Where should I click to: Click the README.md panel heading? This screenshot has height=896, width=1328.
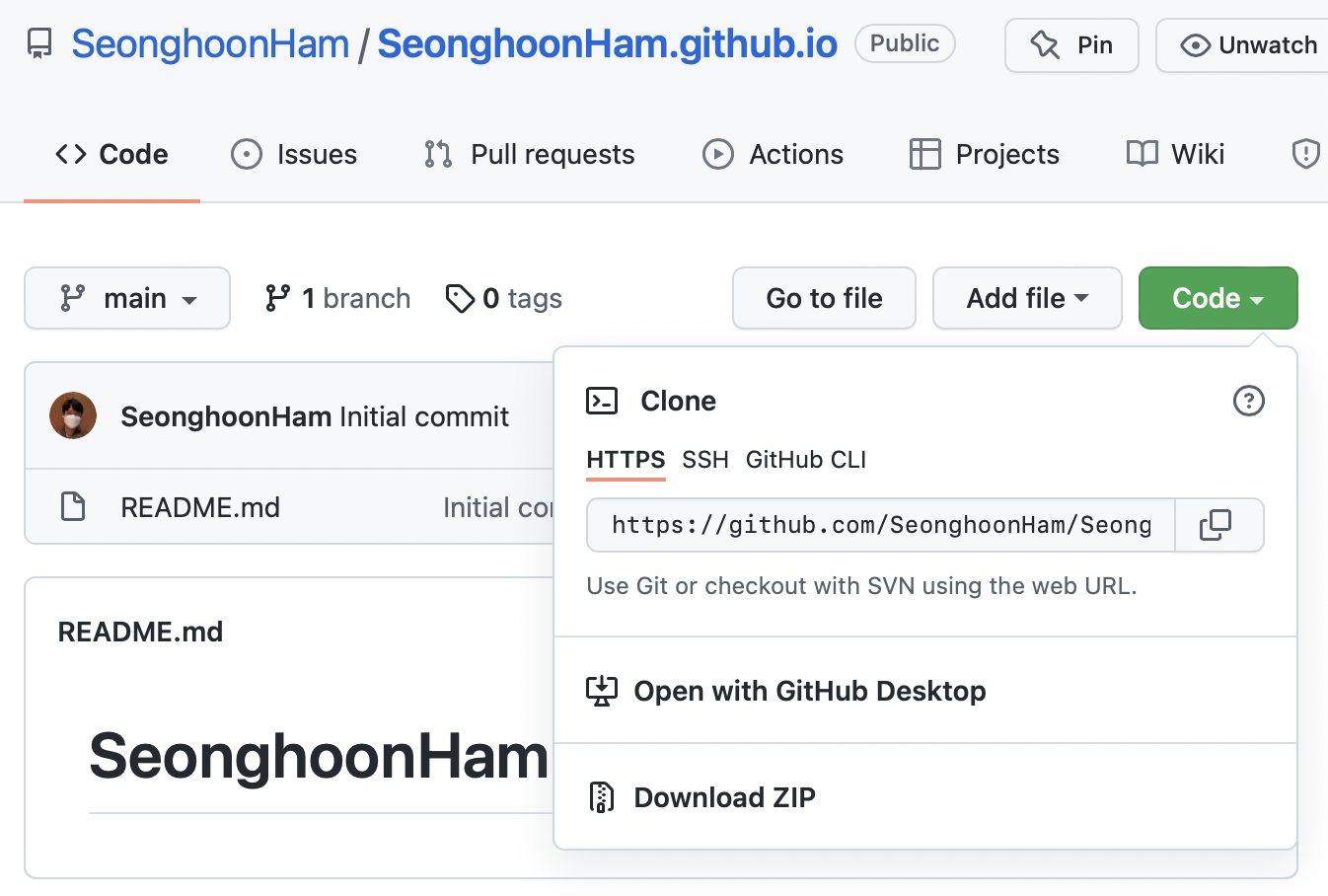[140, 632]
